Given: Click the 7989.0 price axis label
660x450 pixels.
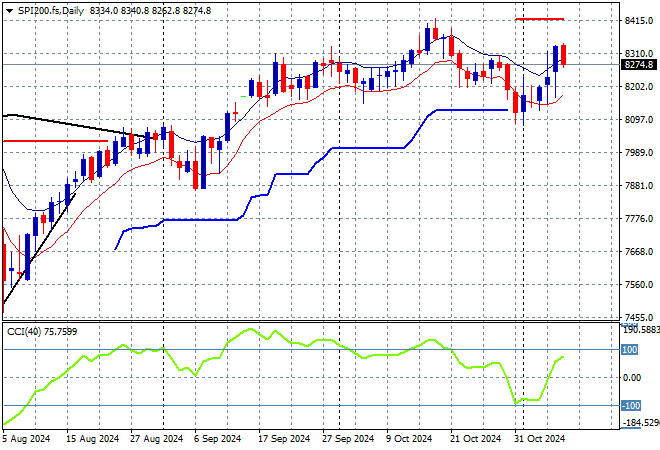Looking at the screenshot, I should click(x=639, y=152).
